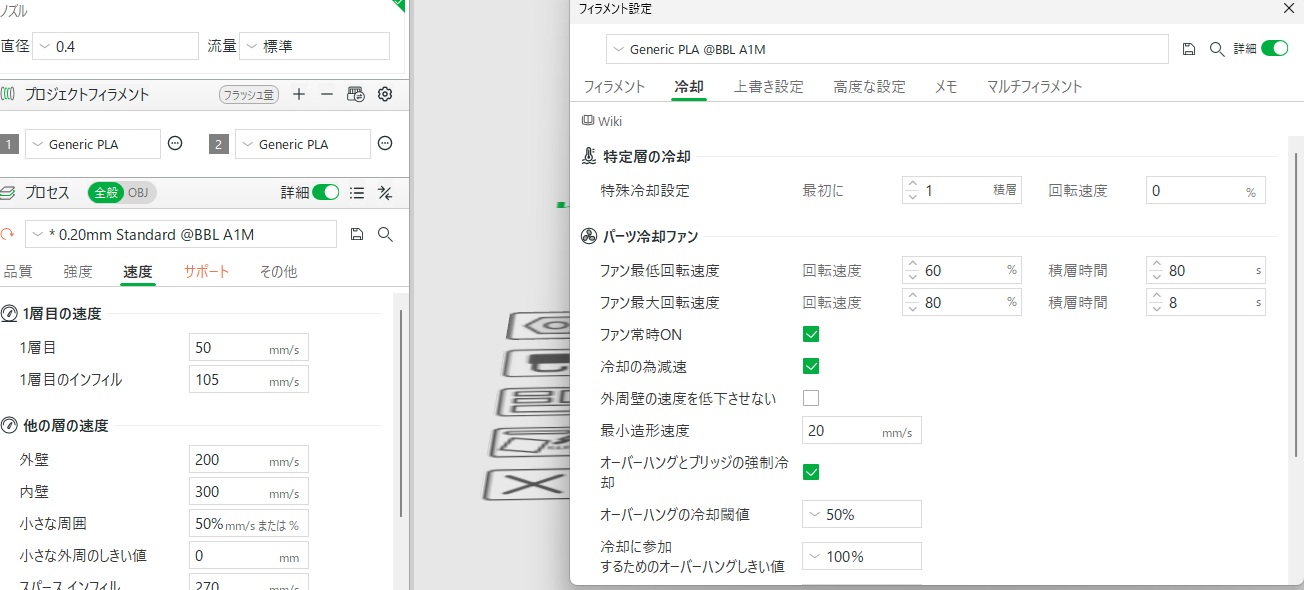Open the nozzle 直径 0.4 dropdown
This screenshot has height=590, width=1304.
click(x=116, y=46)
